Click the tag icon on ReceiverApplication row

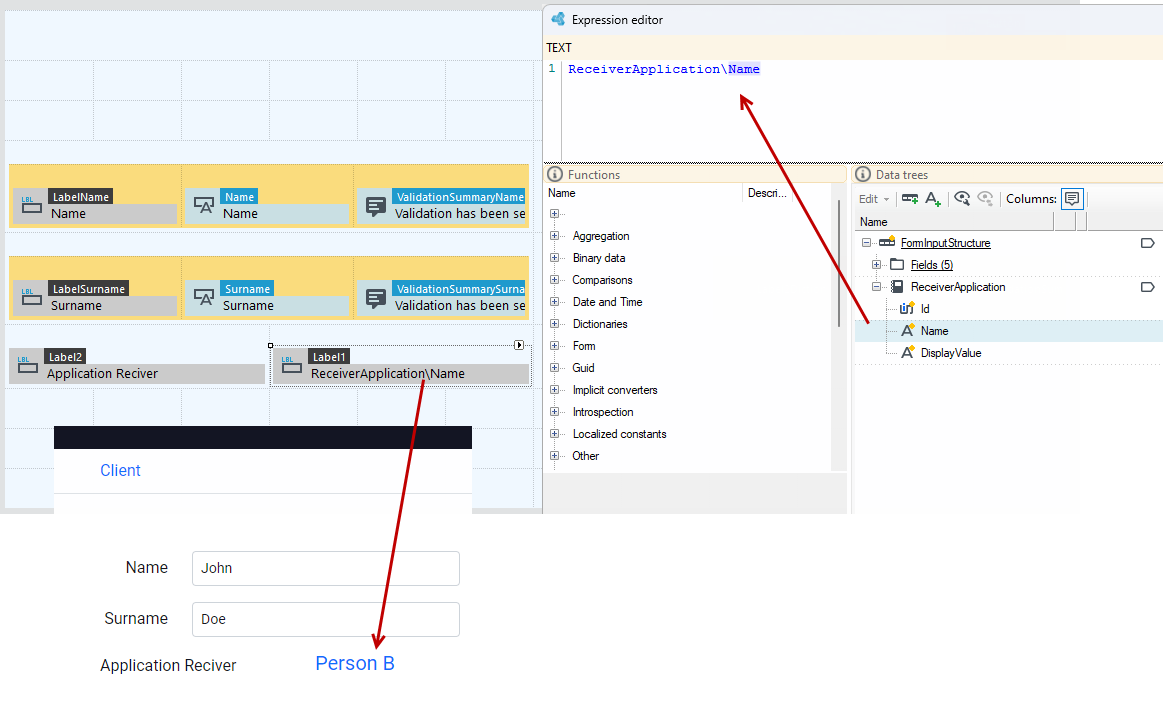tap(1147, 287)
